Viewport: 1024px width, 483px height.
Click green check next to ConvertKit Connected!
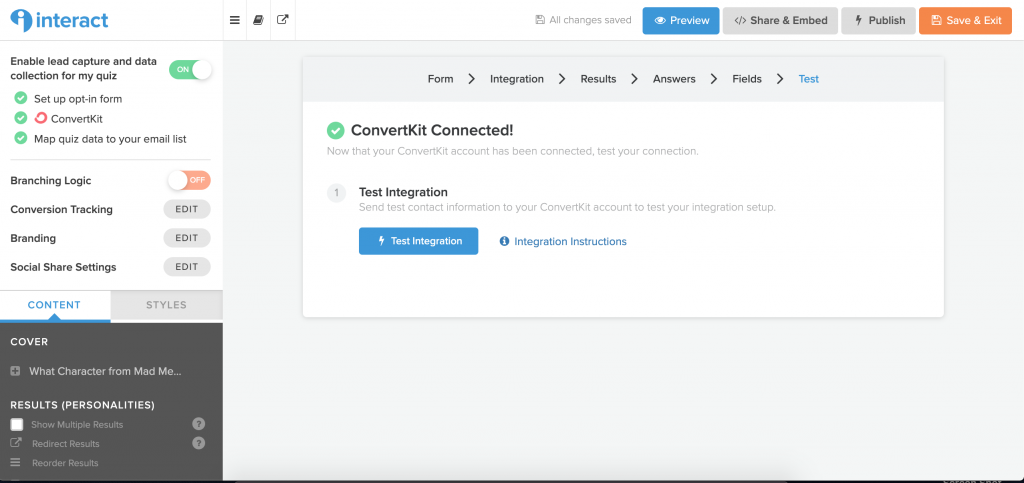tap(335, 130)
